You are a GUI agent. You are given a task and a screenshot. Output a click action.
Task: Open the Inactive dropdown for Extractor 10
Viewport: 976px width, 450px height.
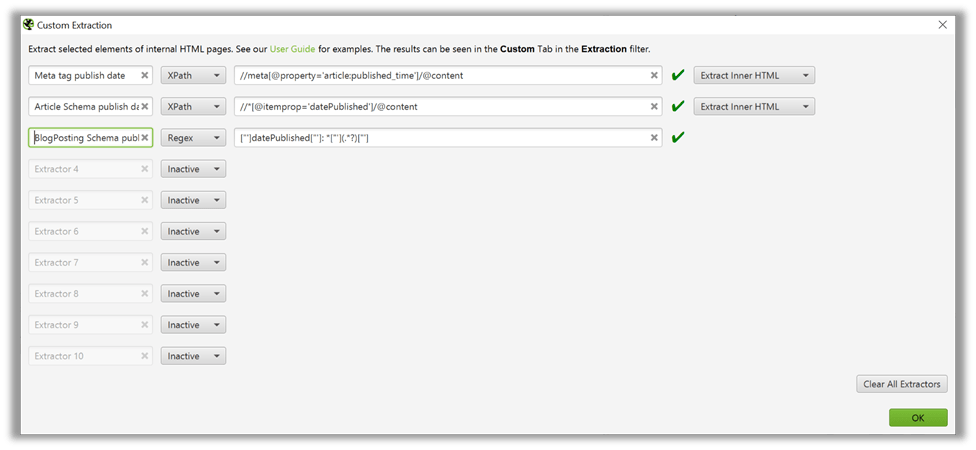[x=193, y=356]
